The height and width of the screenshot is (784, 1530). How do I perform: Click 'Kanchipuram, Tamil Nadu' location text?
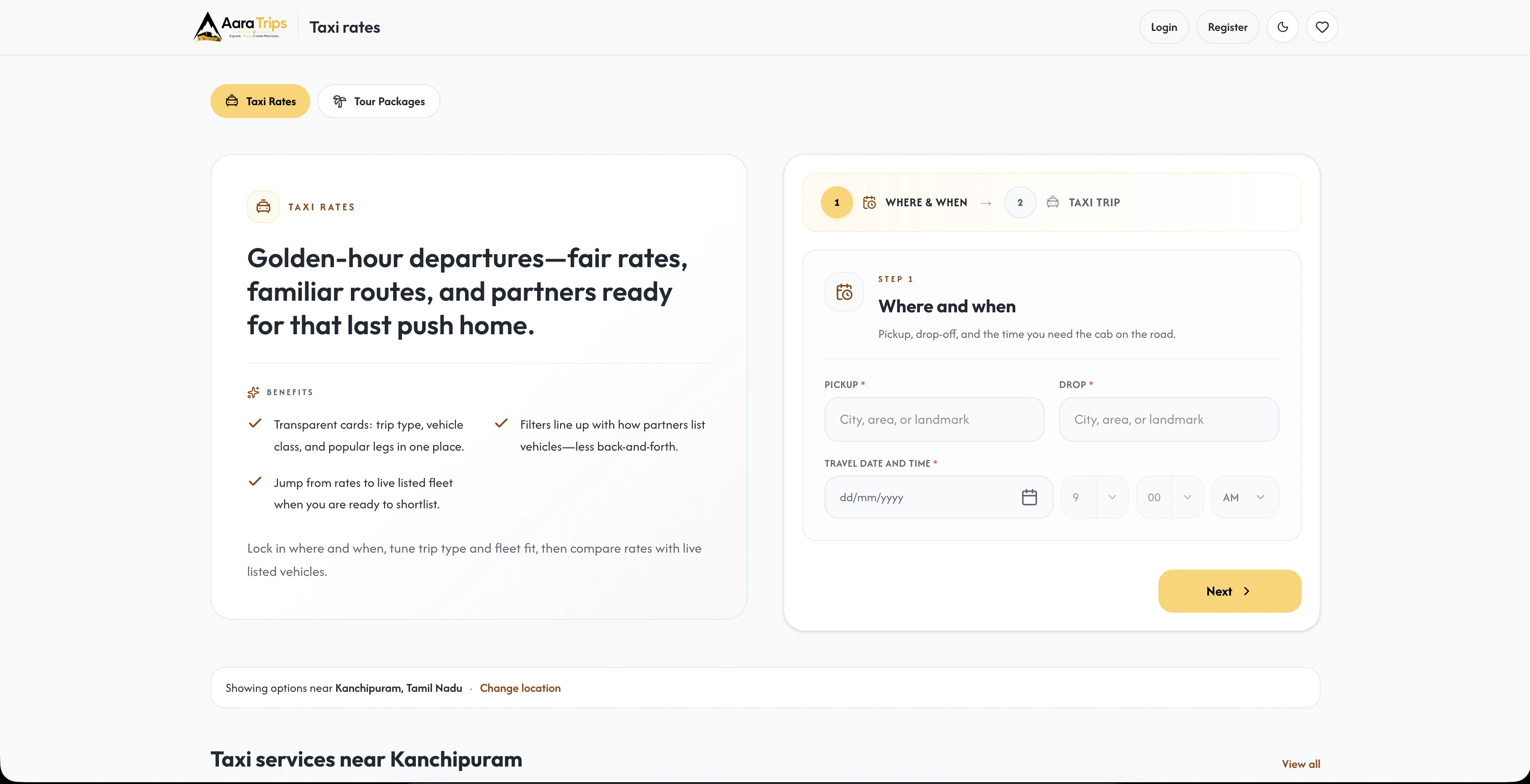398,688
